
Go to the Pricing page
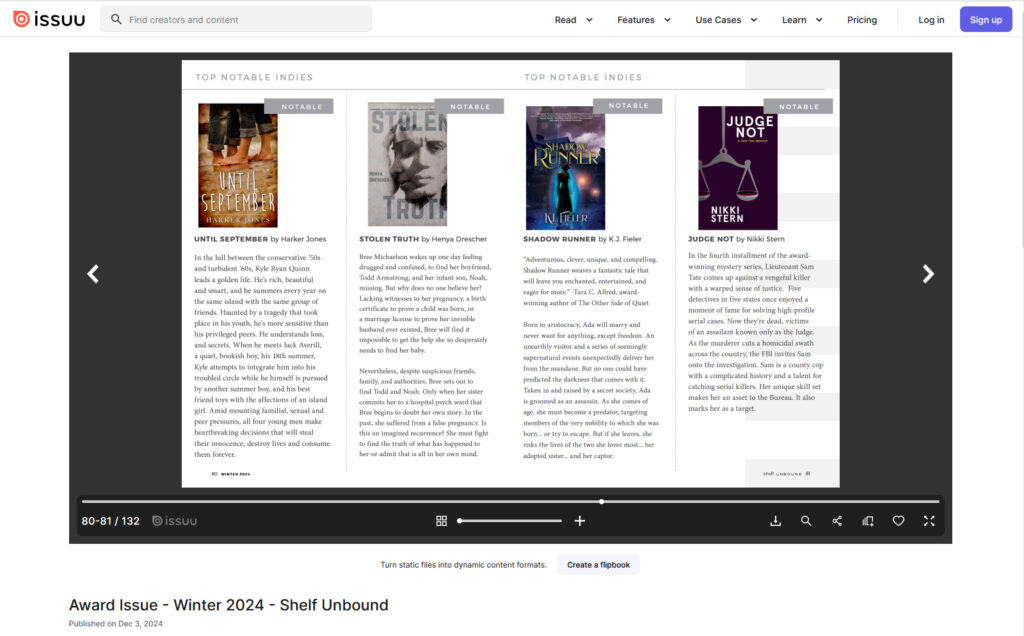pyautogui.click(x=862, y=20)
